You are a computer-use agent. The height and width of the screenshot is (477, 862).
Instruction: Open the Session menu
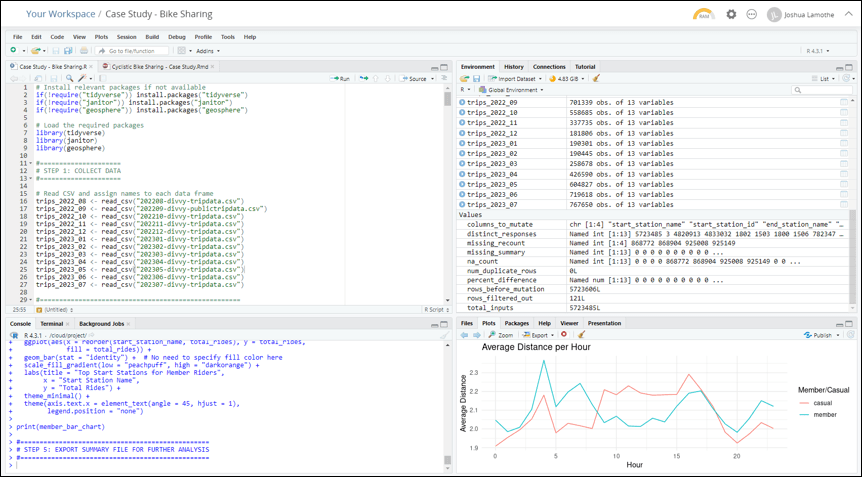(126, 37)
